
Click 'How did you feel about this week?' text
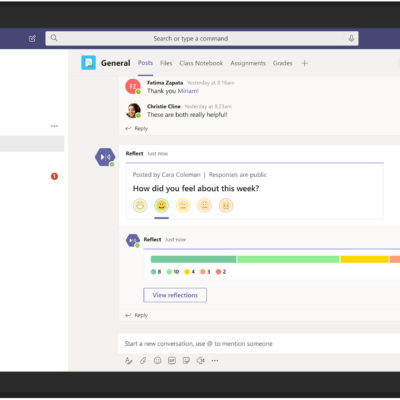[196, 189]
